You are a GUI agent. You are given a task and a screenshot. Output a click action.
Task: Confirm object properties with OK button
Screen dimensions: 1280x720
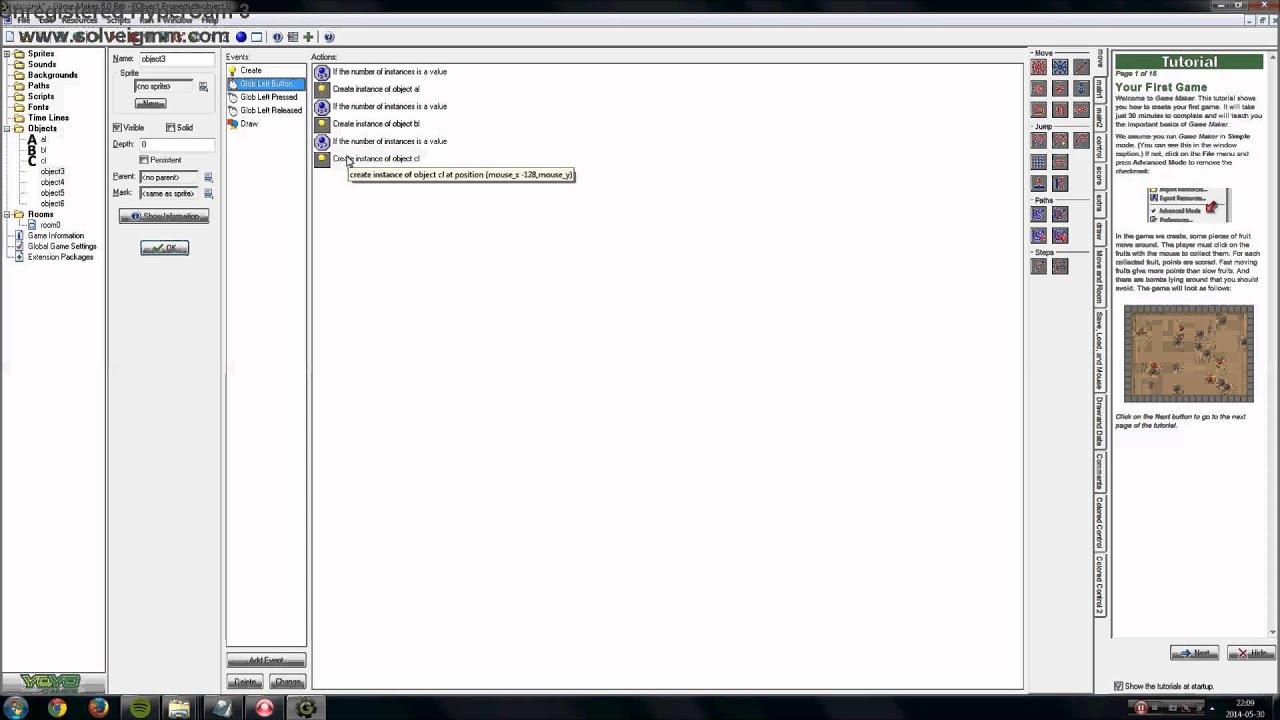(164, 248)
